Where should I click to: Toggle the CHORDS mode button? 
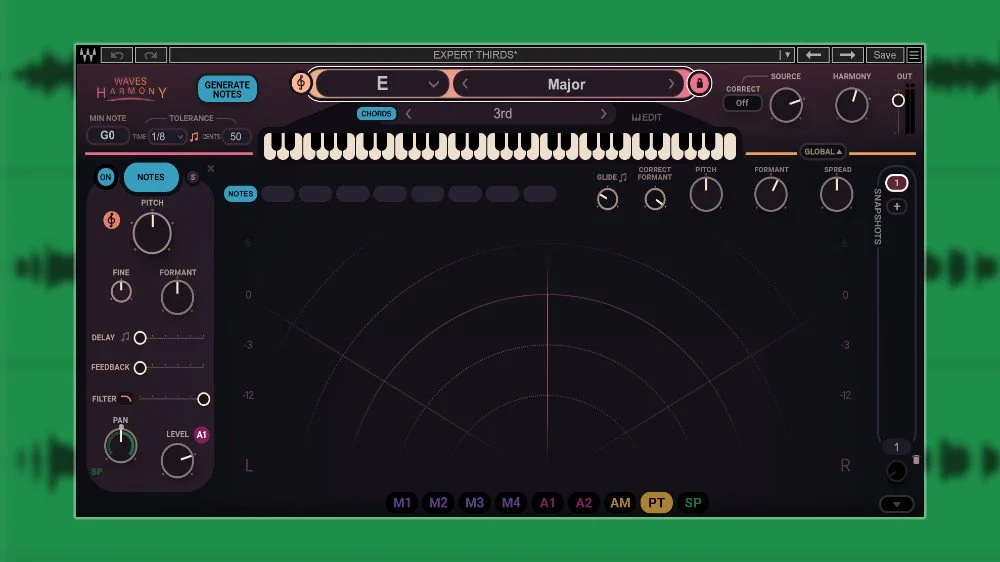coord(376,114)
